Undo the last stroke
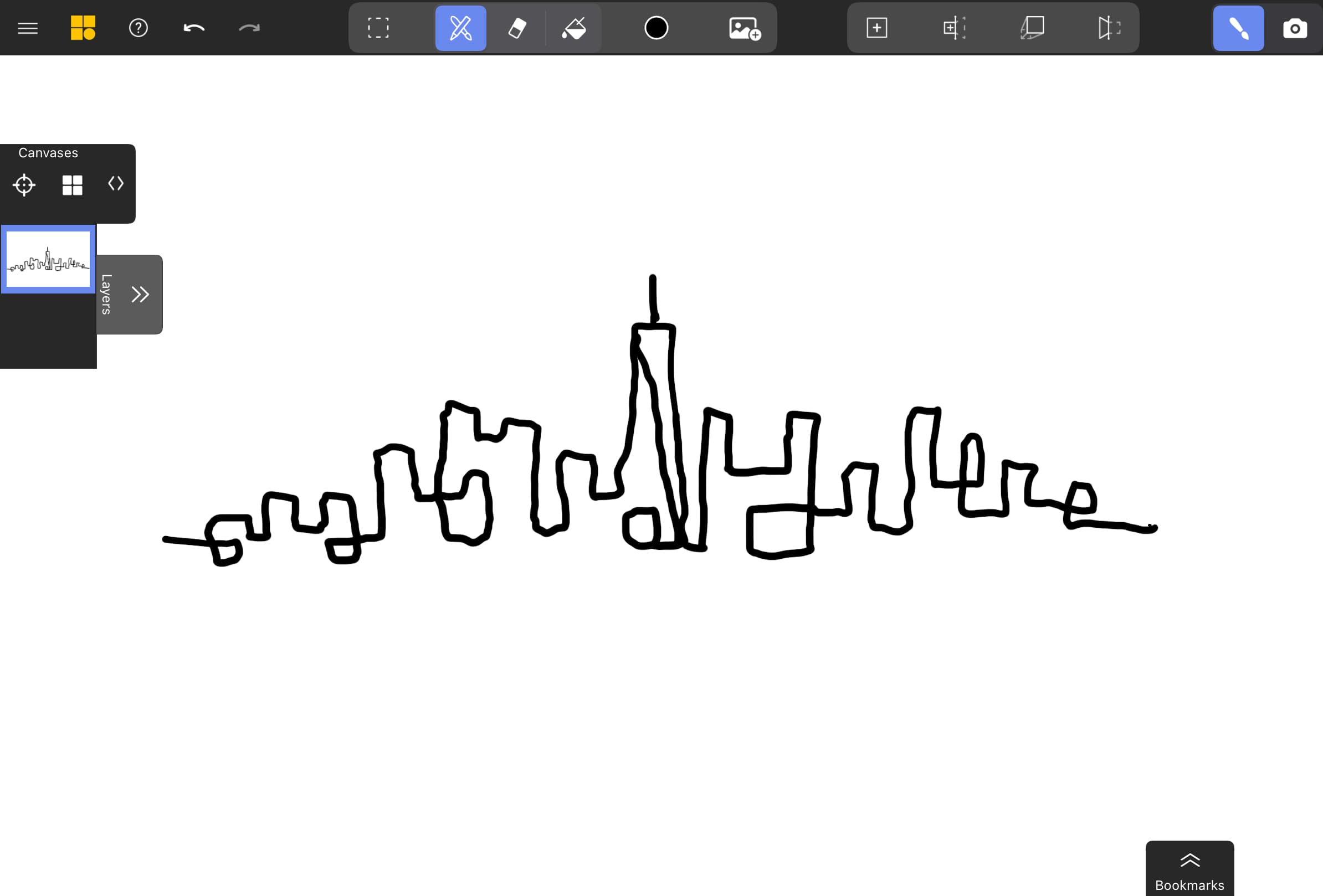1323x896 pixels. [x=193, y=28]
